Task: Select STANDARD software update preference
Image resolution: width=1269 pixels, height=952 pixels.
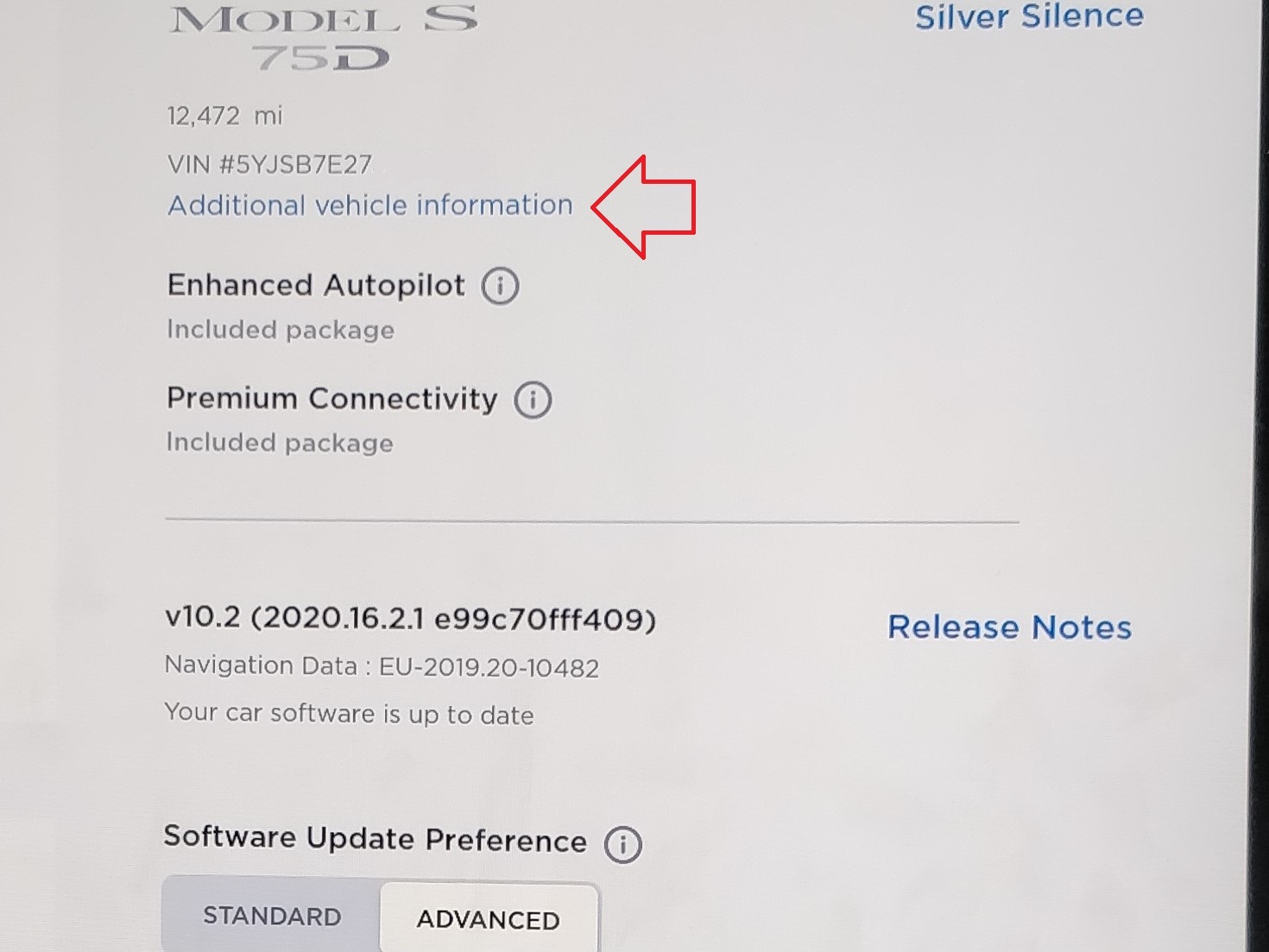Action: 272,916
